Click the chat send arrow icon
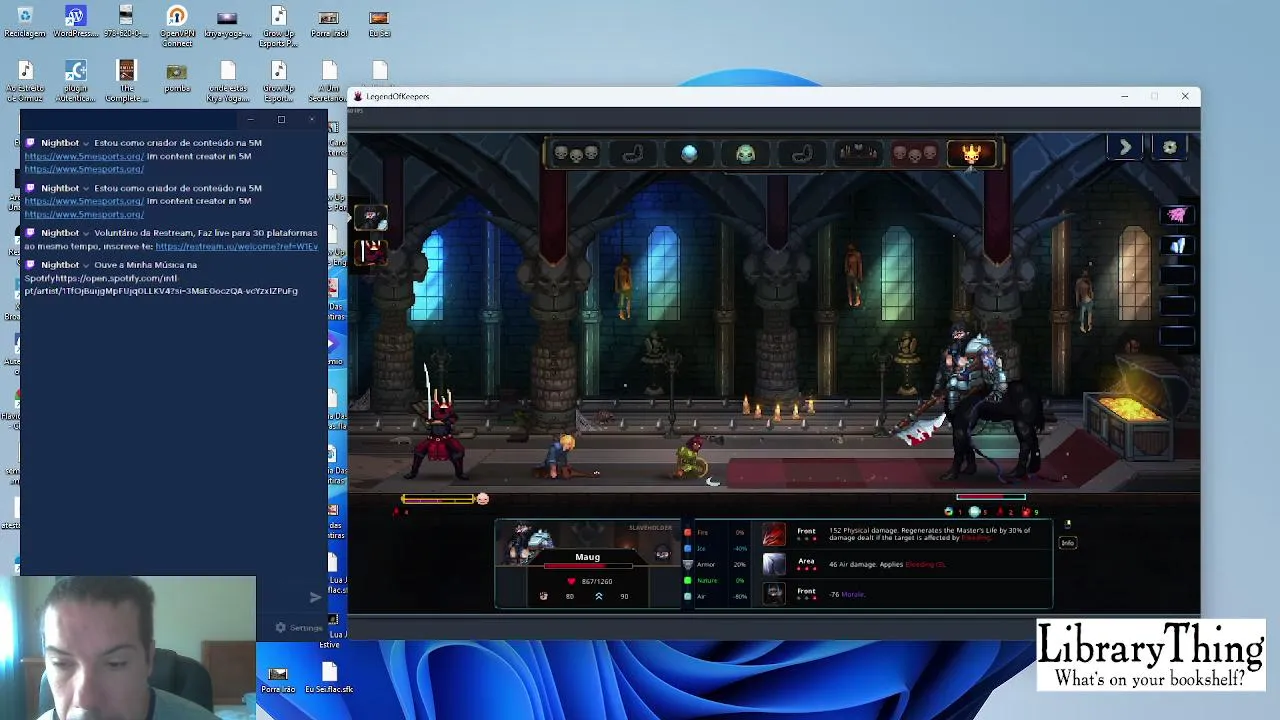Viewport: 1280px width, 720px height. pos(315,597)
